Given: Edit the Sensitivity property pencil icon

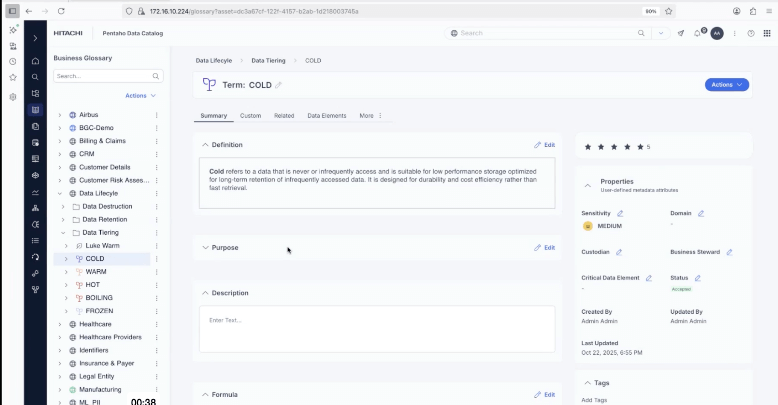Looking at the screenshot, I should click(620, 213).
